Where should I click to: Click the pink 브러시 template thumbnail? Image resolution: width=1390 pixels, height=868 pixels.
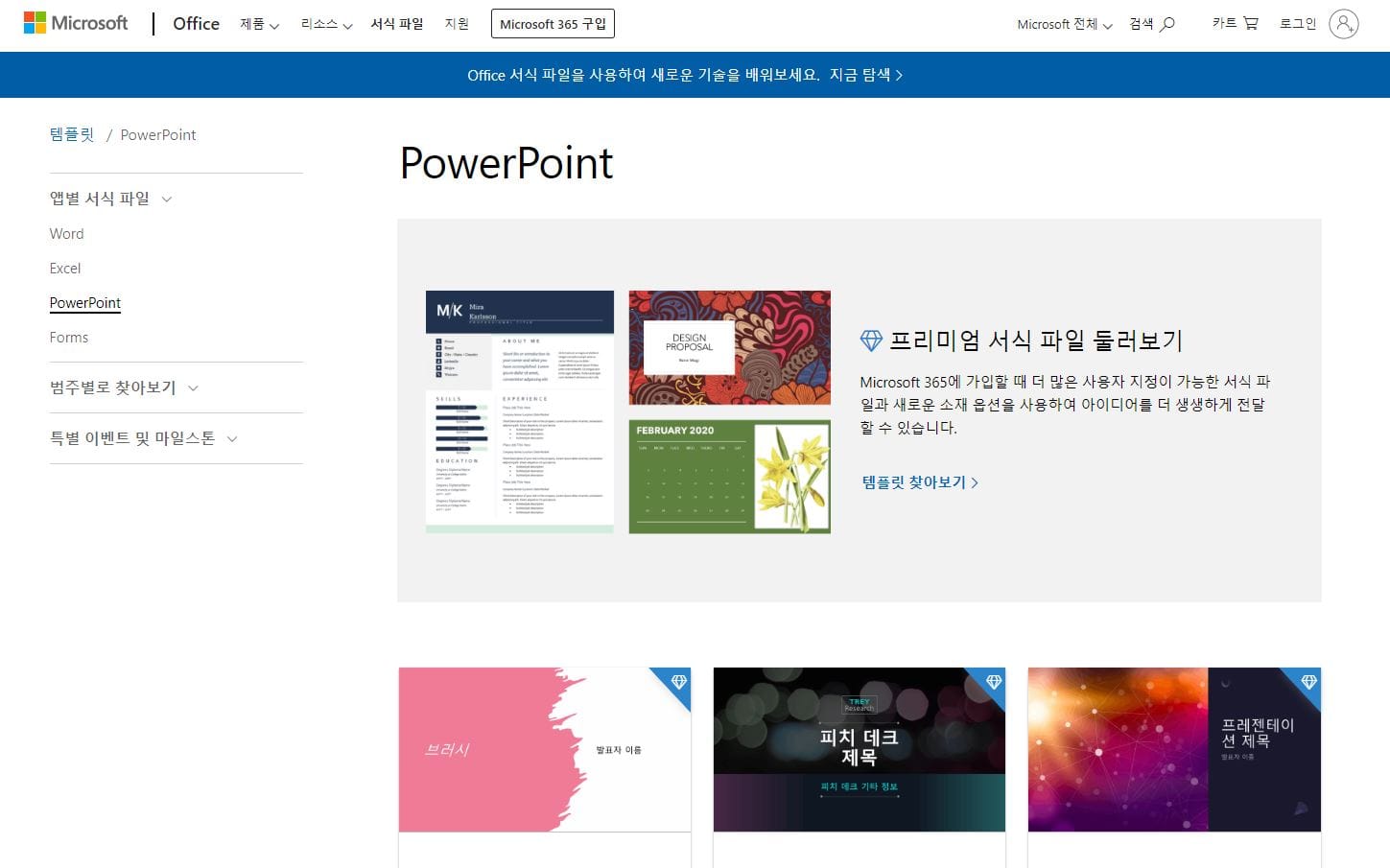tap(544, 749)
